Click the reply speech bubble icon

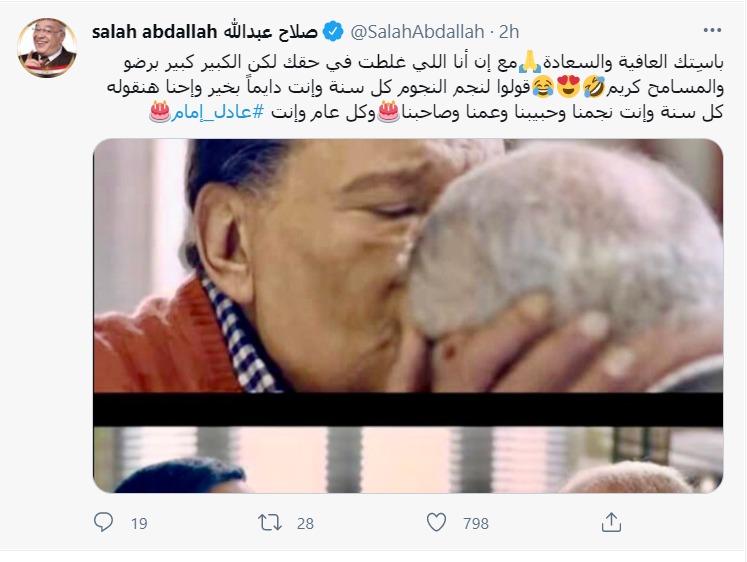pos(103,522)
